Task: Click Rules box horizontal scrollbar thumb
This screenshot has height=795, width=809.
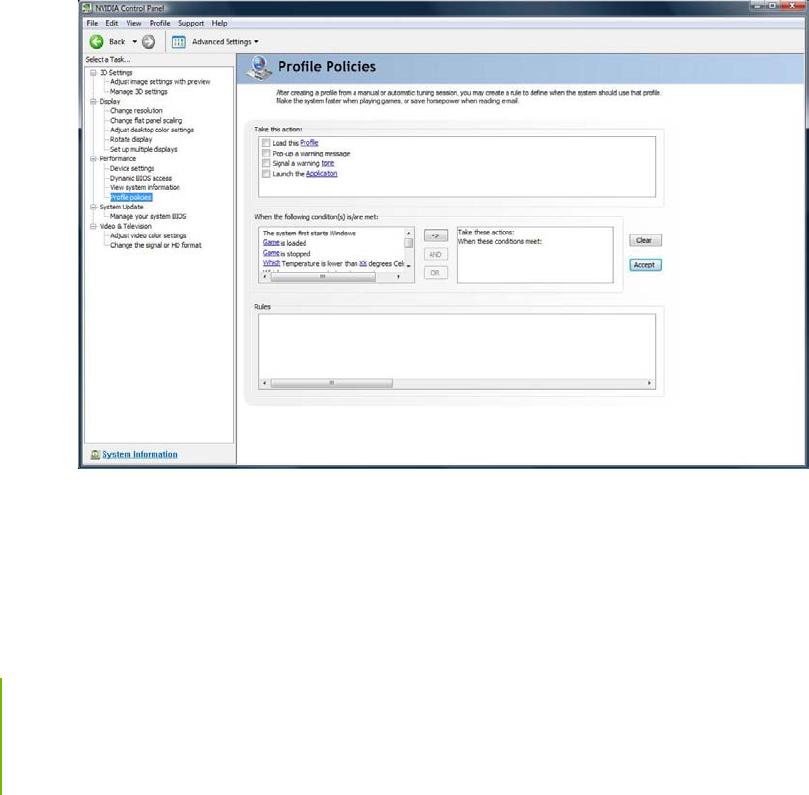Action: pos(331,383)
